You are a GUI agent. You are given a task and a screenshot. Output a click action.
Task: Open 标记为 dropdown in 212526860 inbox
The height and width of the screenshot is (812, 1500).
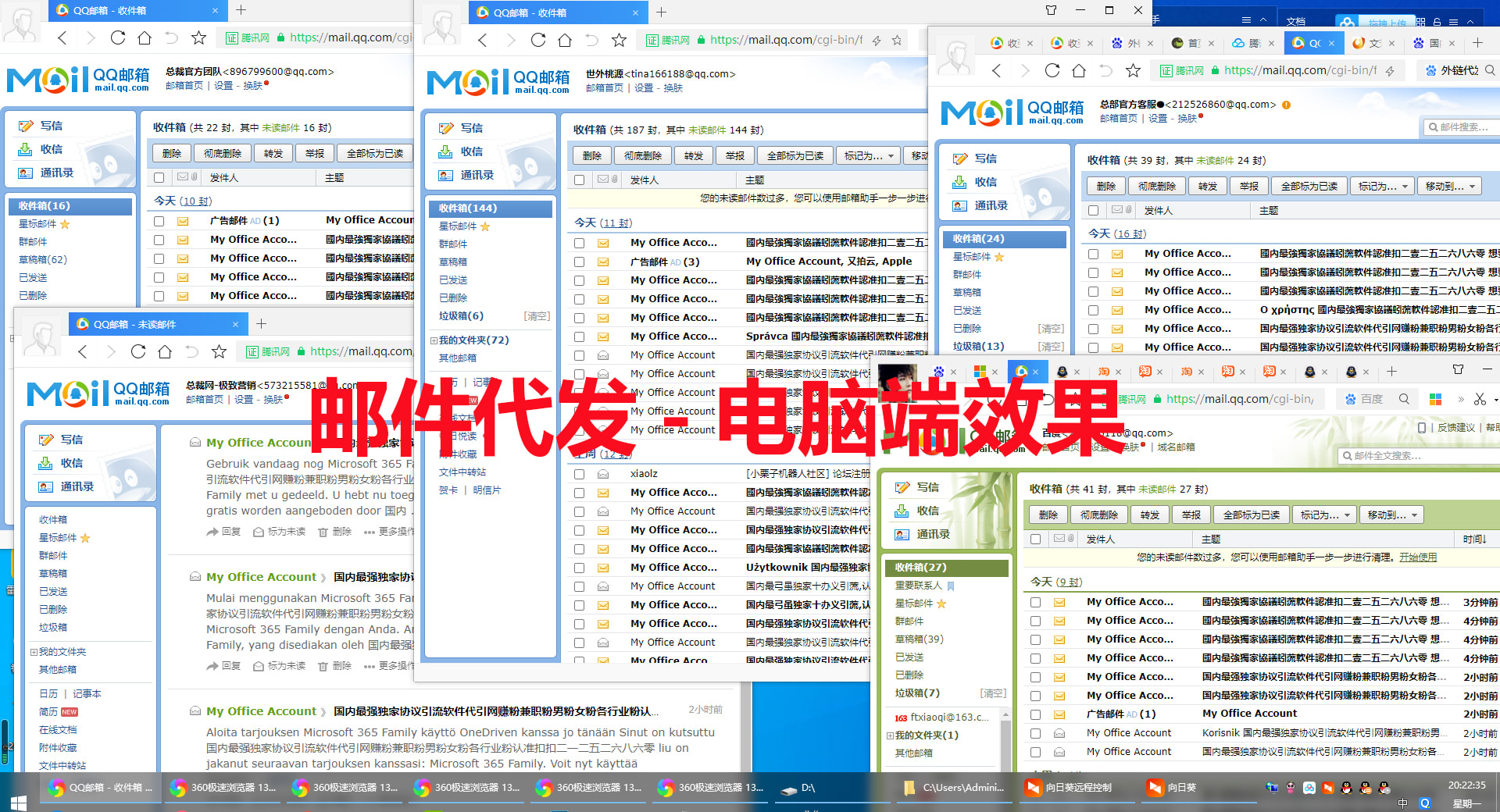click(1382, 186)
